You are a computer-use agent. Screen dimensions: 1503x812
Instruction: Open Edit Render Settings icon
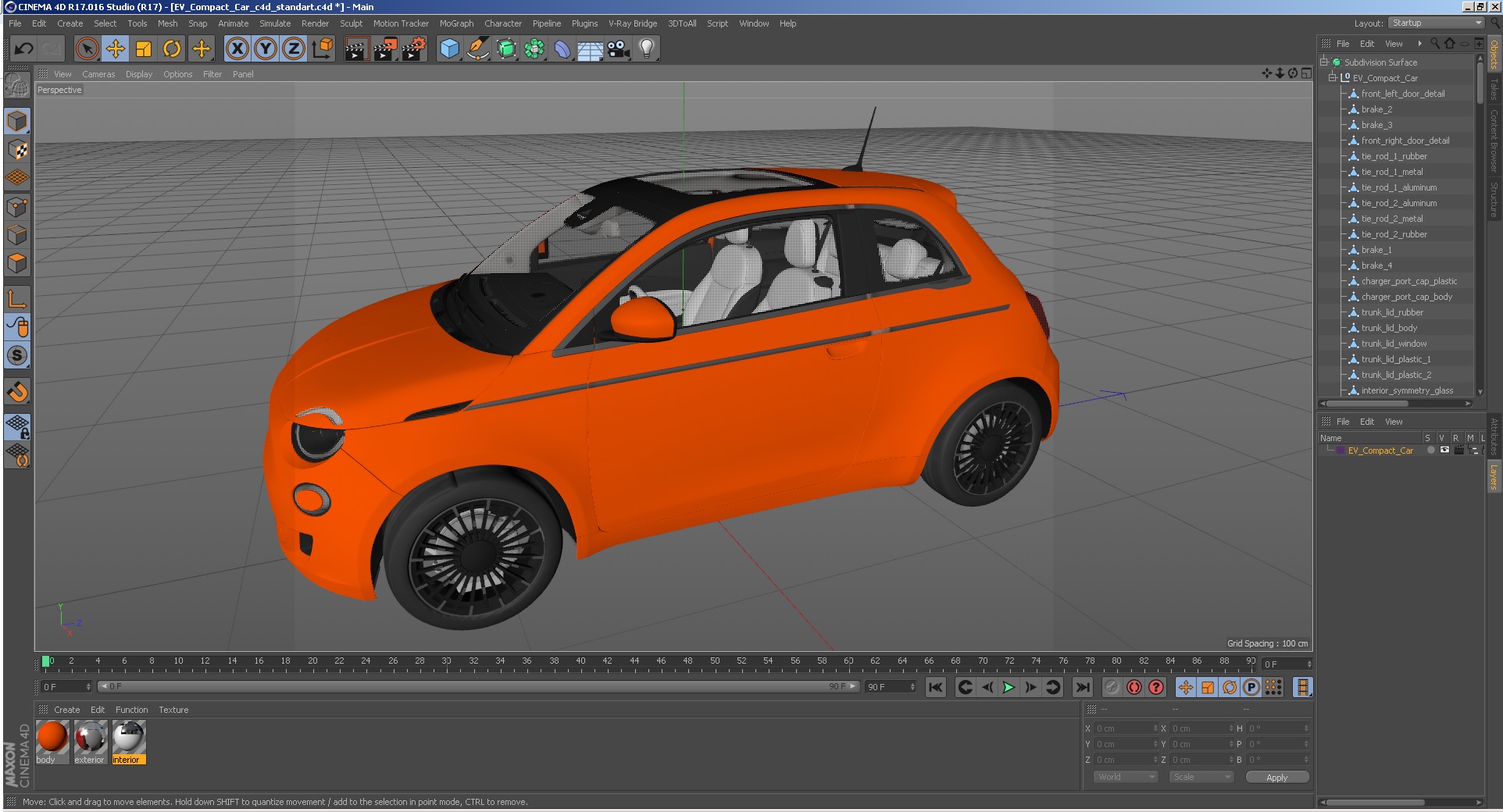pyautogui.click(x=413, y=49)
